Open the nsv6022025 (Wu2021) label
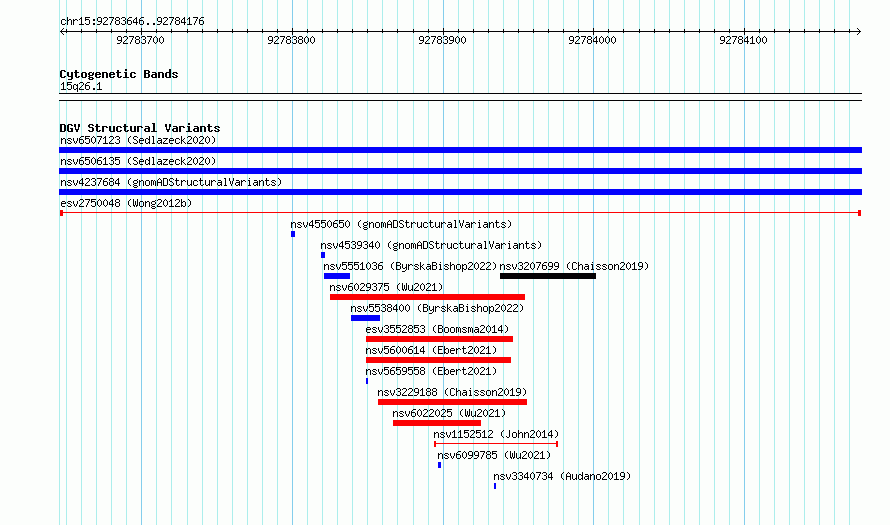 pos(449,413)
